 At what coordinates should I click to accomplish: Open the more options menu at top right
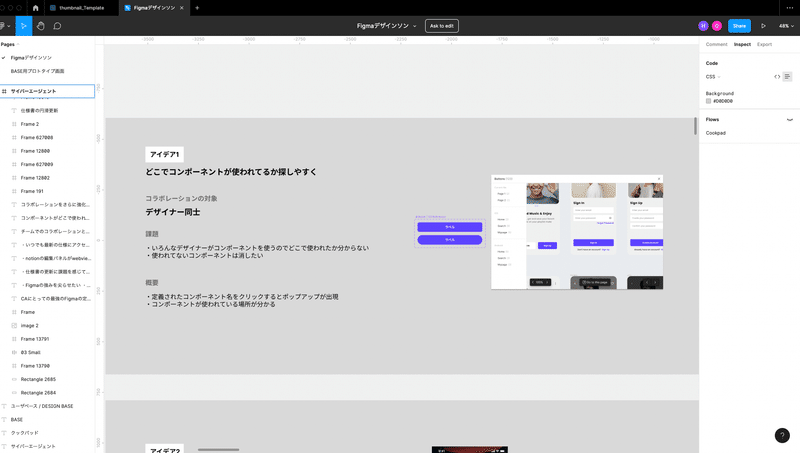pos(789,8)
